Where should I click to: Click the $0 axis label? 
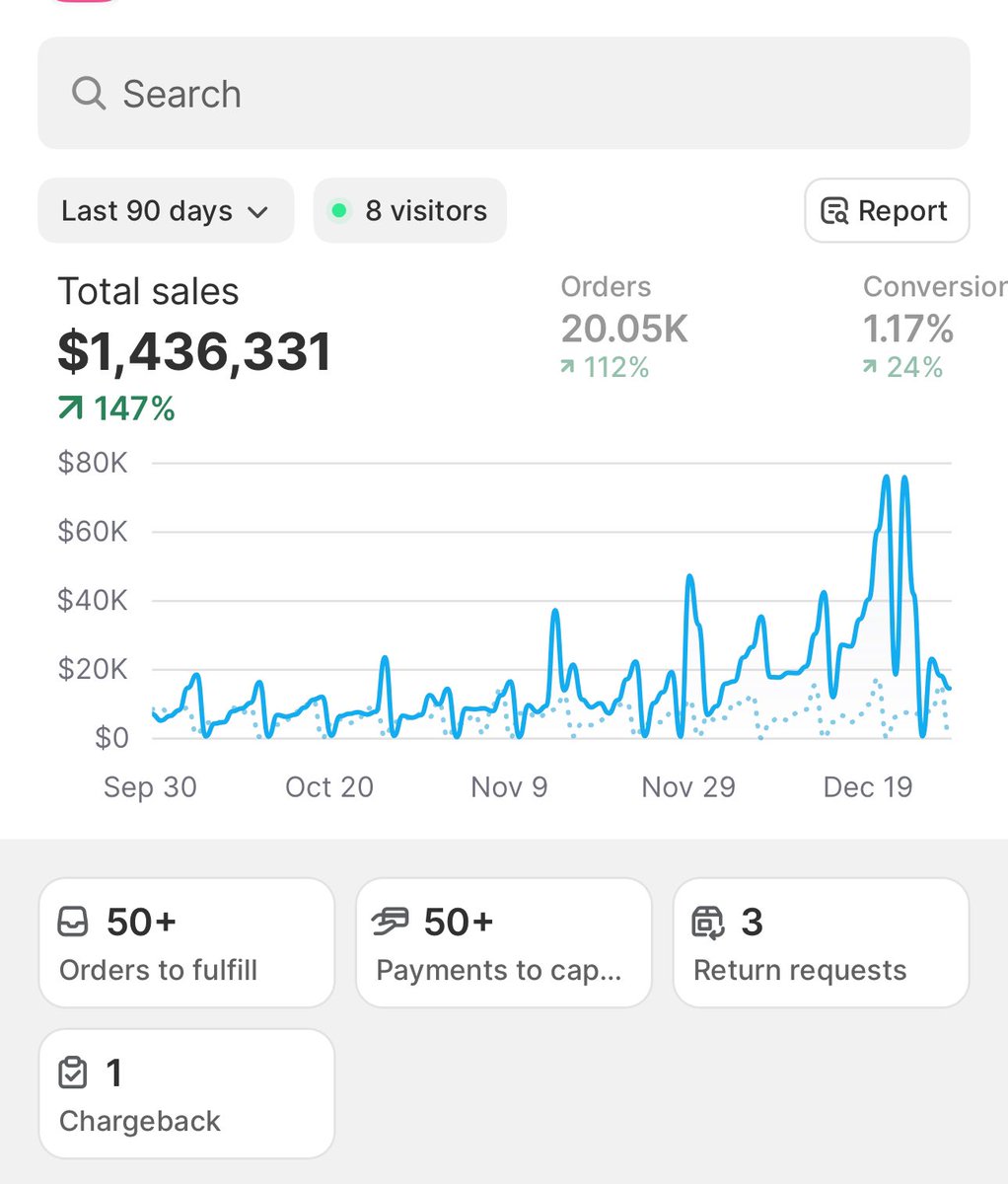111,738
